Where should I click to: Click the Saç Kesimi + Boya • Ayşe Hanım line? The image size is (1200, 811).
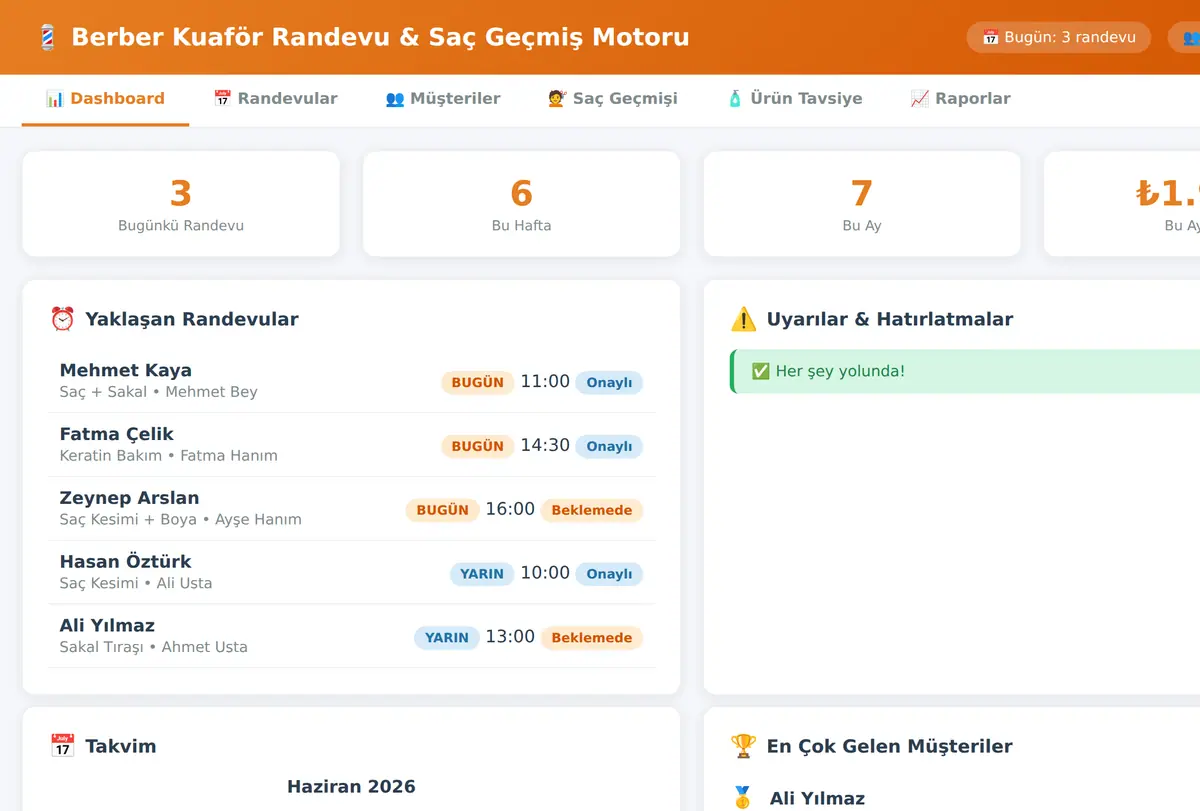181,520
